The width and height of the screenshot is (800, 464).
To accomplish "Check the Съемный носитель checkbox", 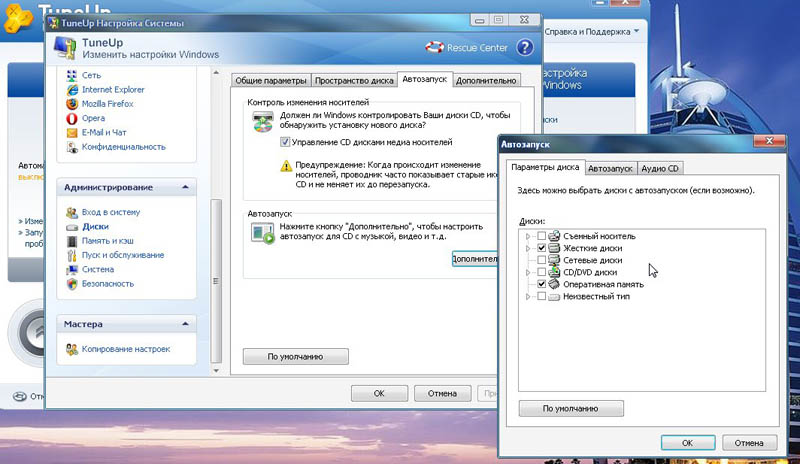I will click(542, 236).
